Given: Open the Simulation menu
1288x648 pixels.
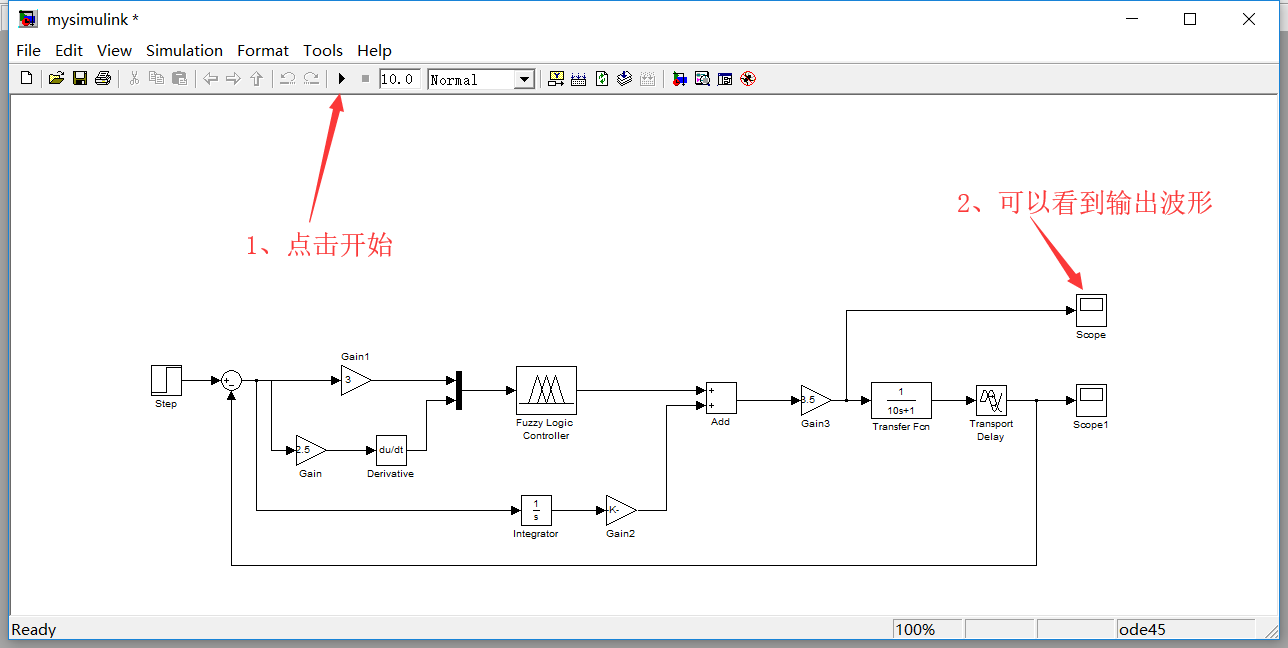Looking at the screenshot, I should coord(184,50).
